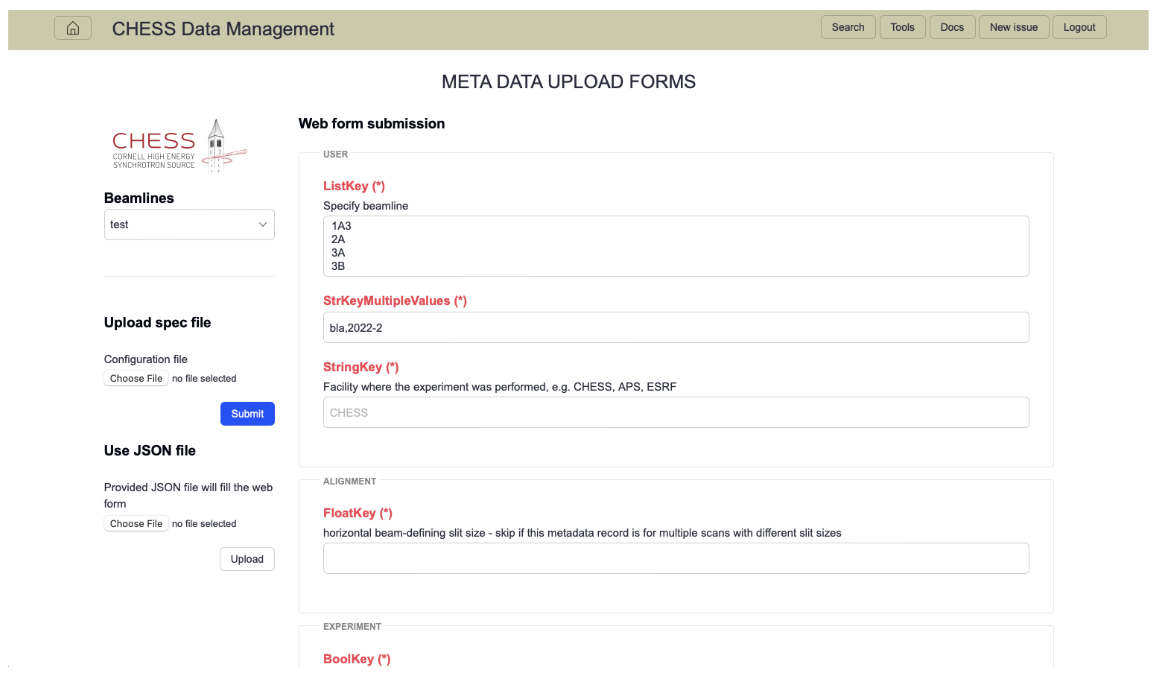
Task: Open the Tools menu item
Action: tap(902, 28)
